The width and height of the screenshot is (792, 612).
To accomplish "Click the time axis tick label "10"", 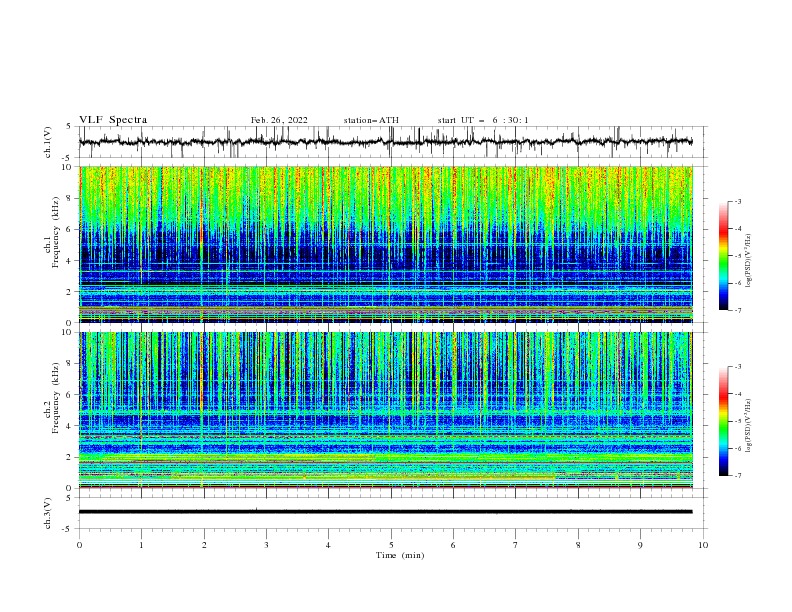I will click(x=703, y=545).
